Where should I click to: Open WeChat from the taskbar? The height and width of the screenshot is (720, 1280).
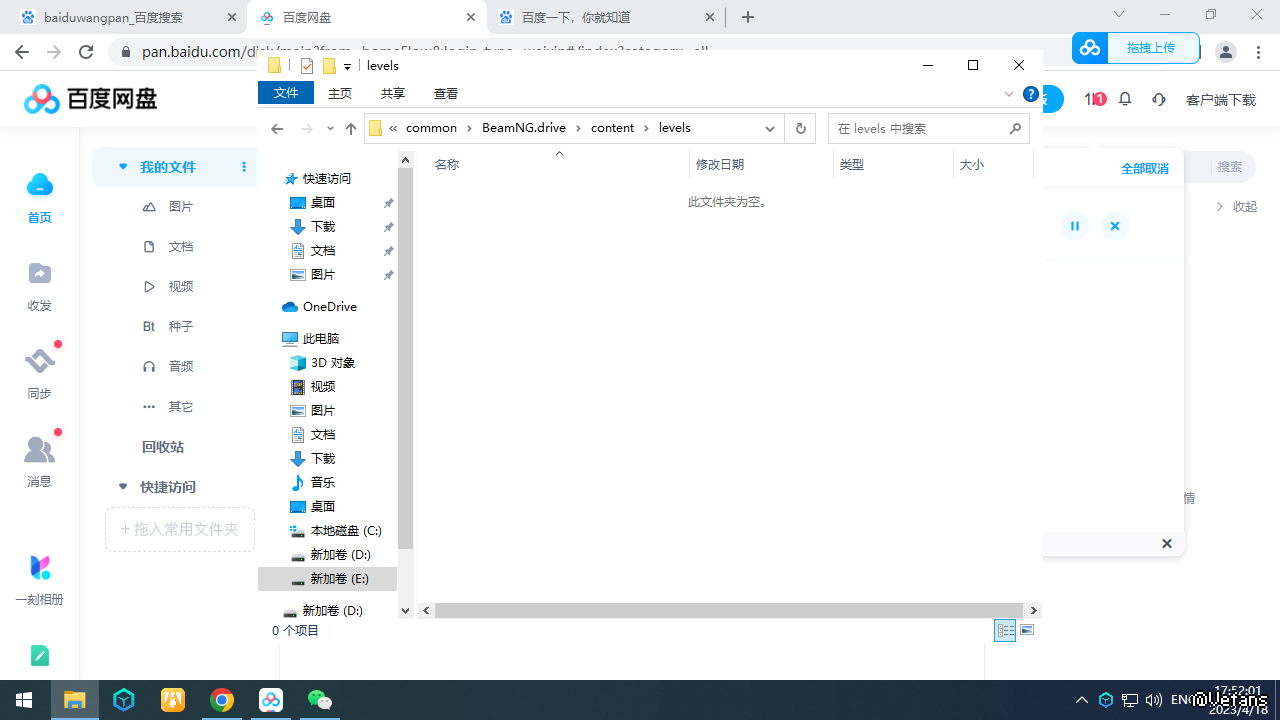pyautogui.click(x=320, y=700)
